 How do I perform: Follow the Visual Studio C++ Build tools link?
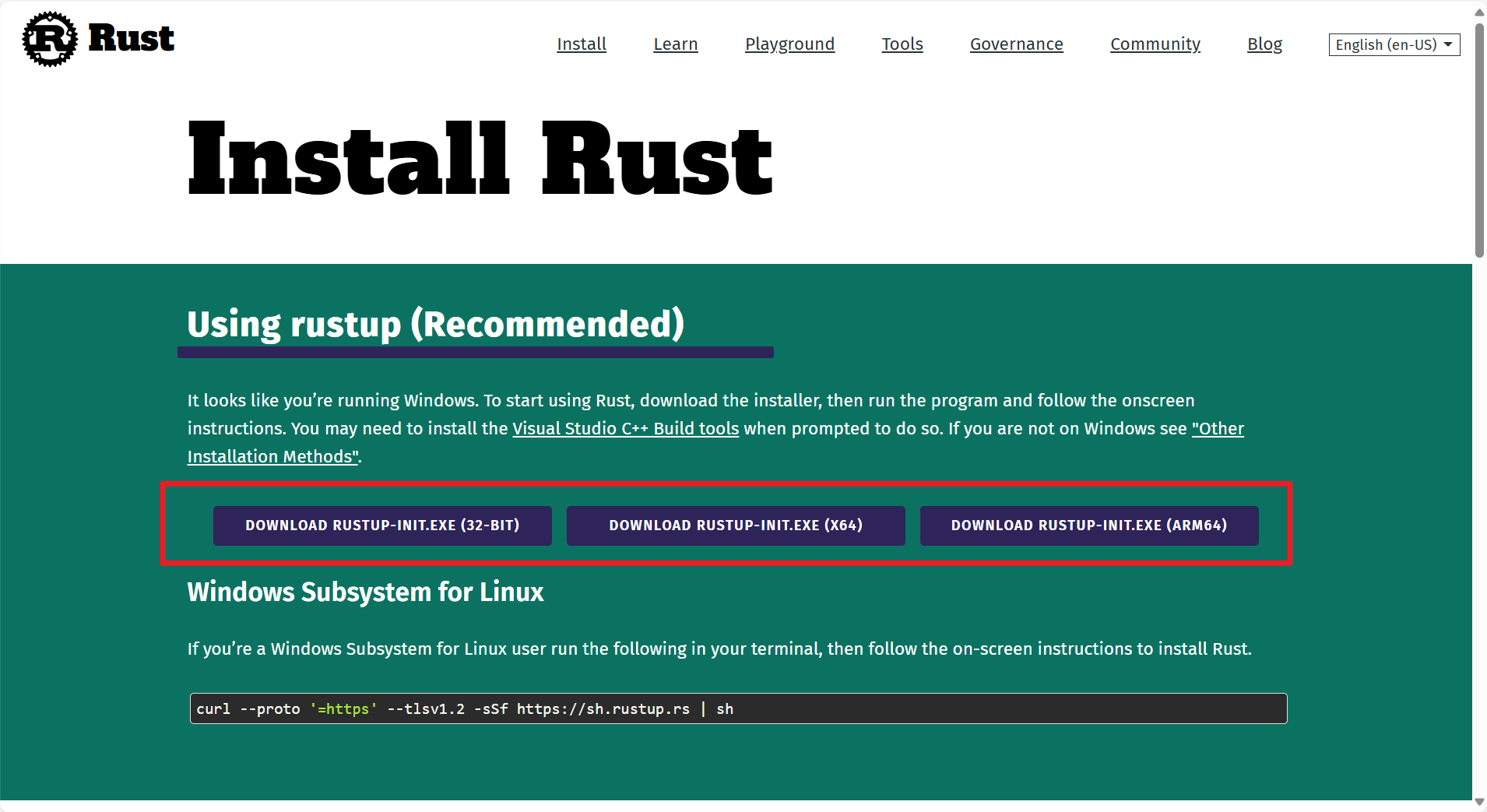[x=625, y=429]
